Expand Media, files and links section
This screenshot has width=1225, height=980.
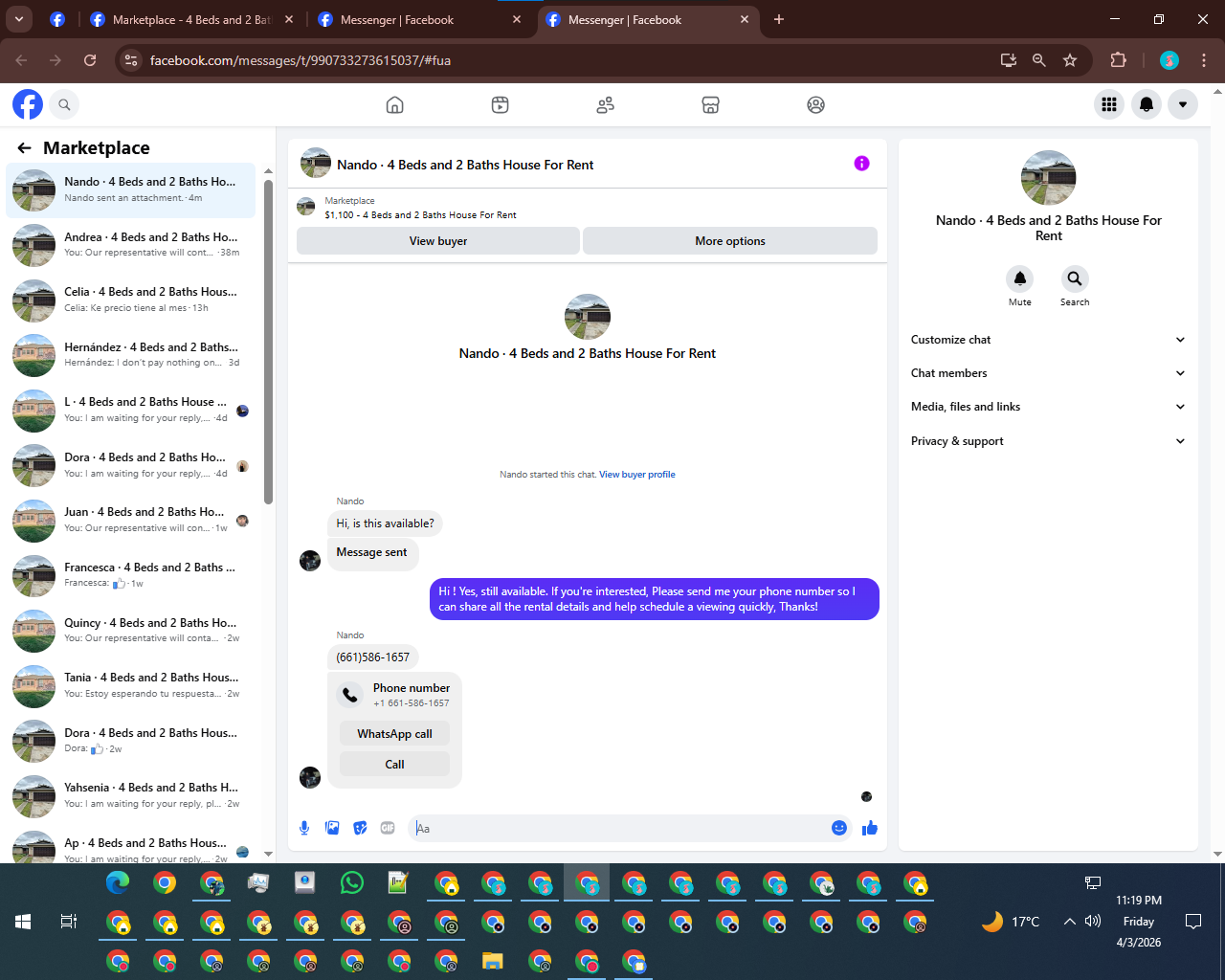(1048, 407)
